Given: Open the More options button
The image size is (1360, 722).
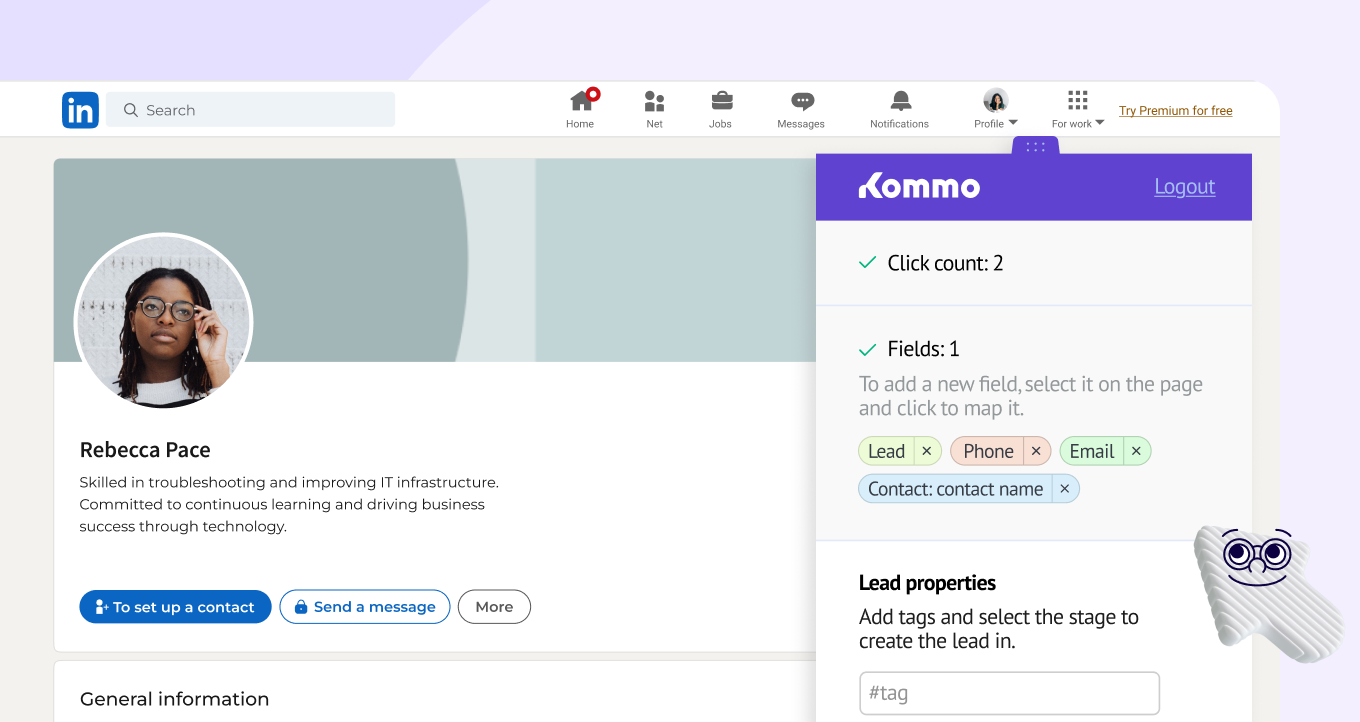Looking at the screenshot, I should click(494, 607).
